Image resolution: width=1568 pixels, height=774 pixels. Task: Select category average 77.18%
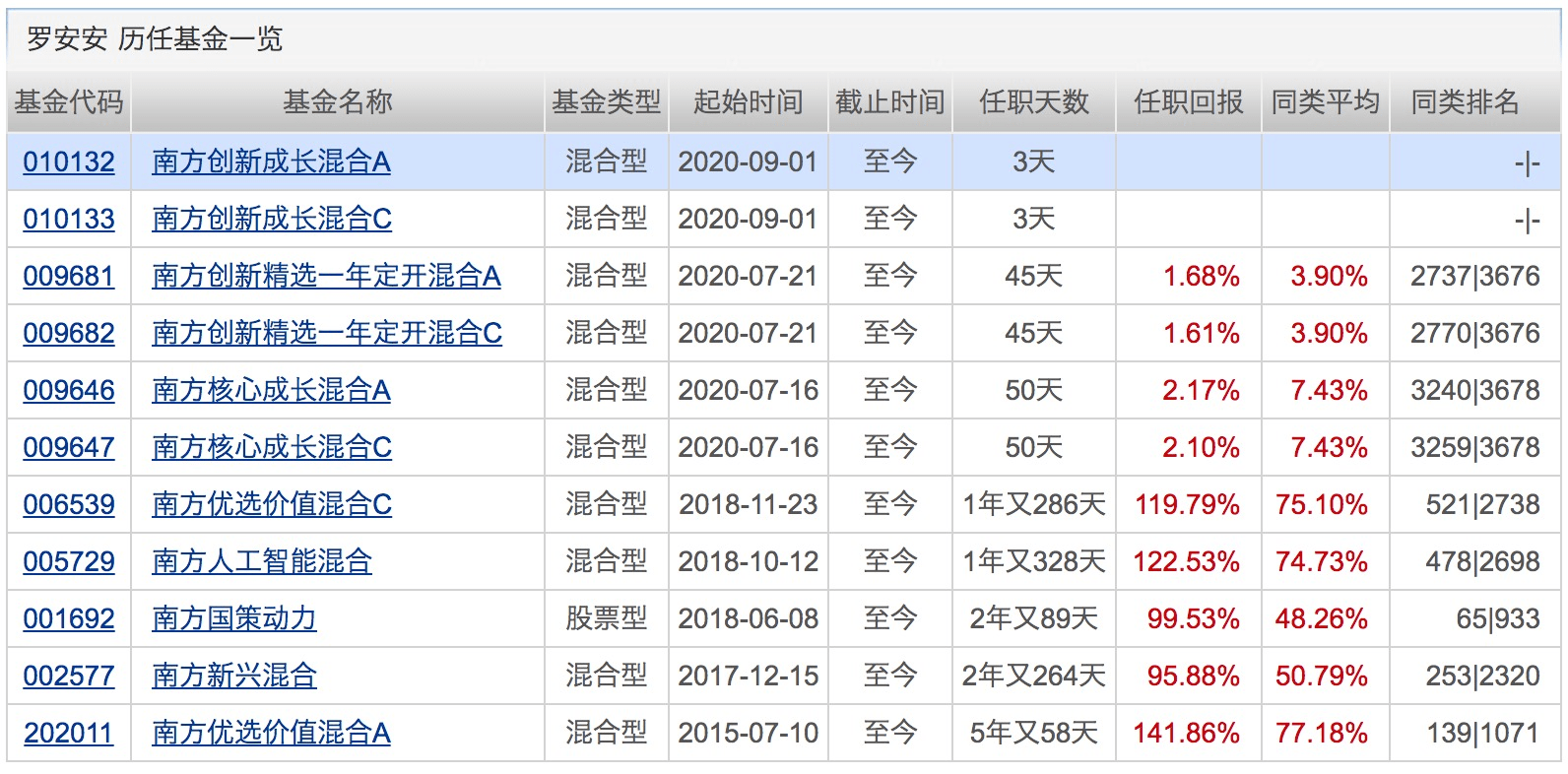pos(1322,733)
